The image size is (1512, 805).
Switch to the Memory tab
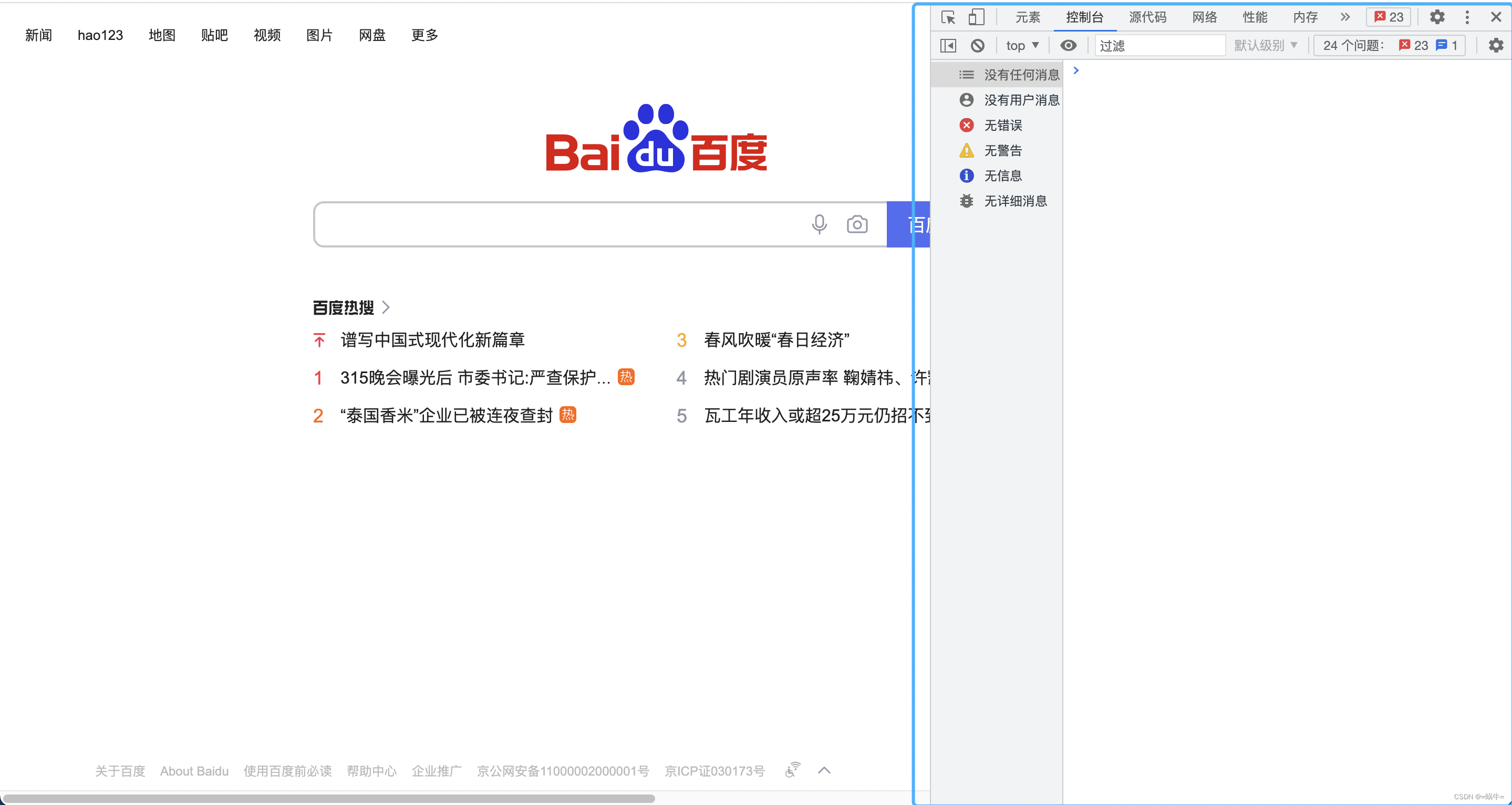1306,17
